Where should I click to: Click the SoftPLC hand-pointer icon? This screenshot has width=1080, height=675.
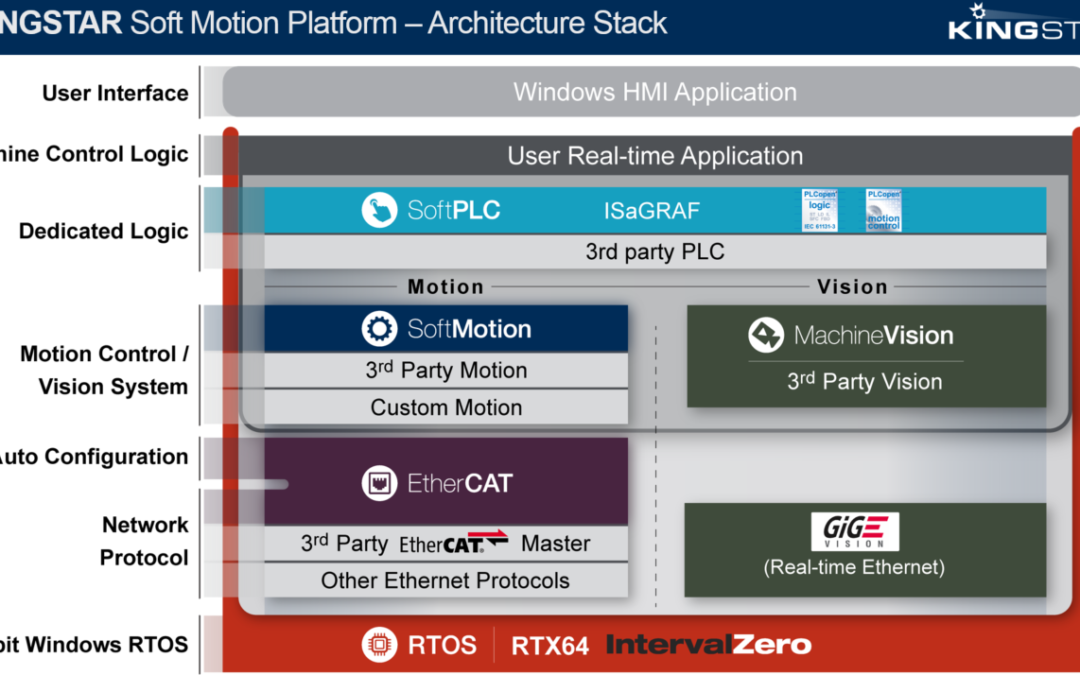[x=379, y=209]
